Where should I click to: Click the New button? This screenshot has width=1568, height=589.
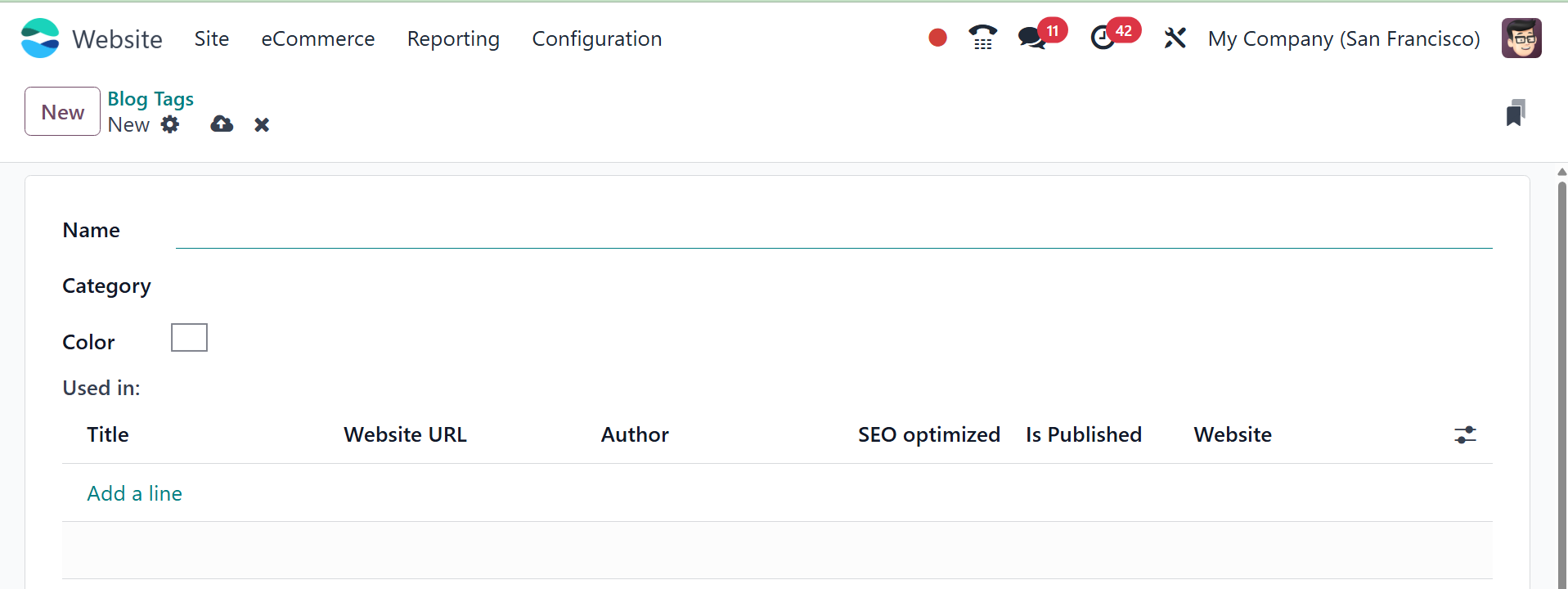point(62,111)
